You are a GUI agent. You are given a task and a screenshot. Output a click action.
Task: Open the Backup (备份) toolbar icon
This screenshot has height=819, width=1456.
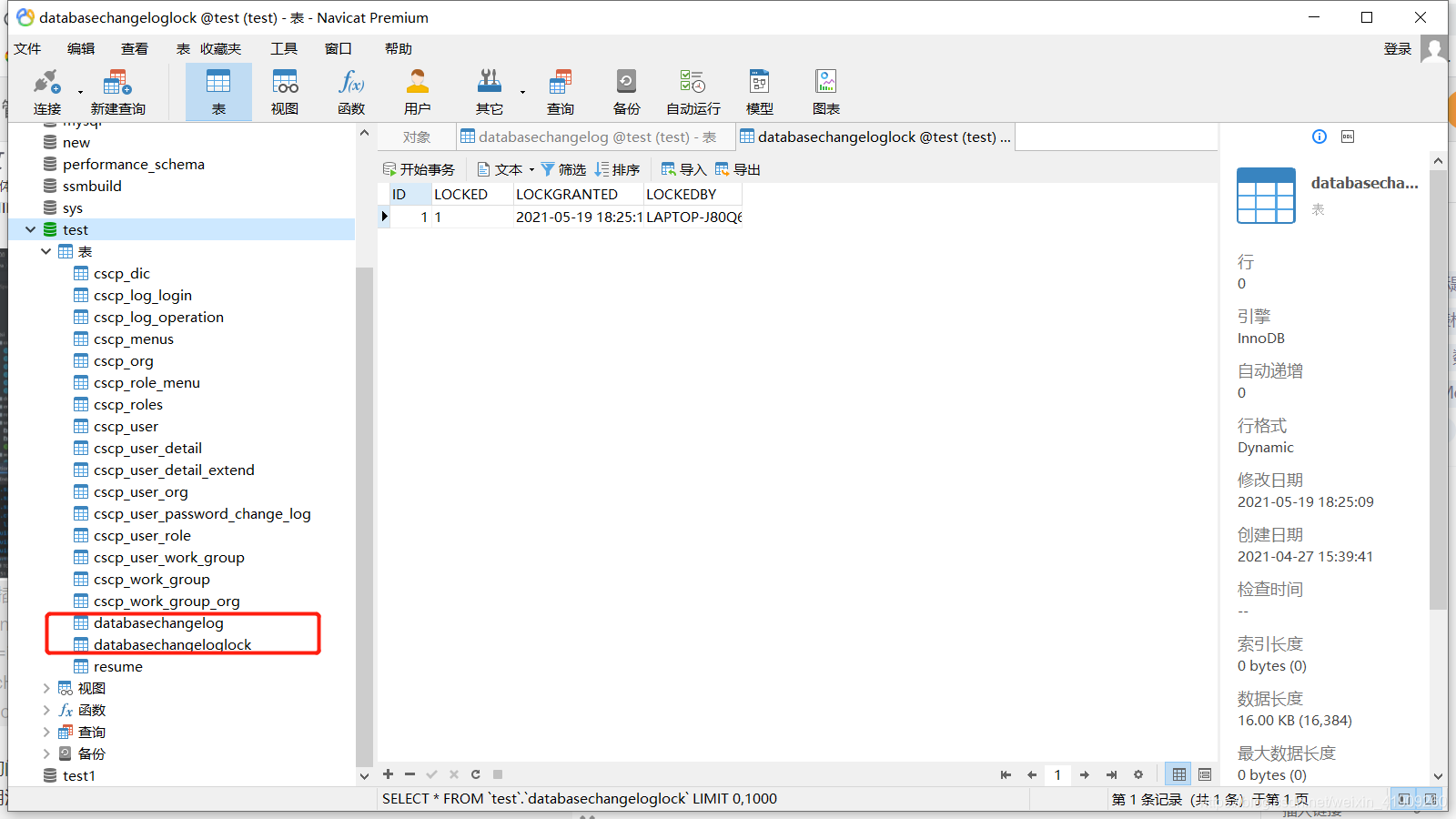626,92
